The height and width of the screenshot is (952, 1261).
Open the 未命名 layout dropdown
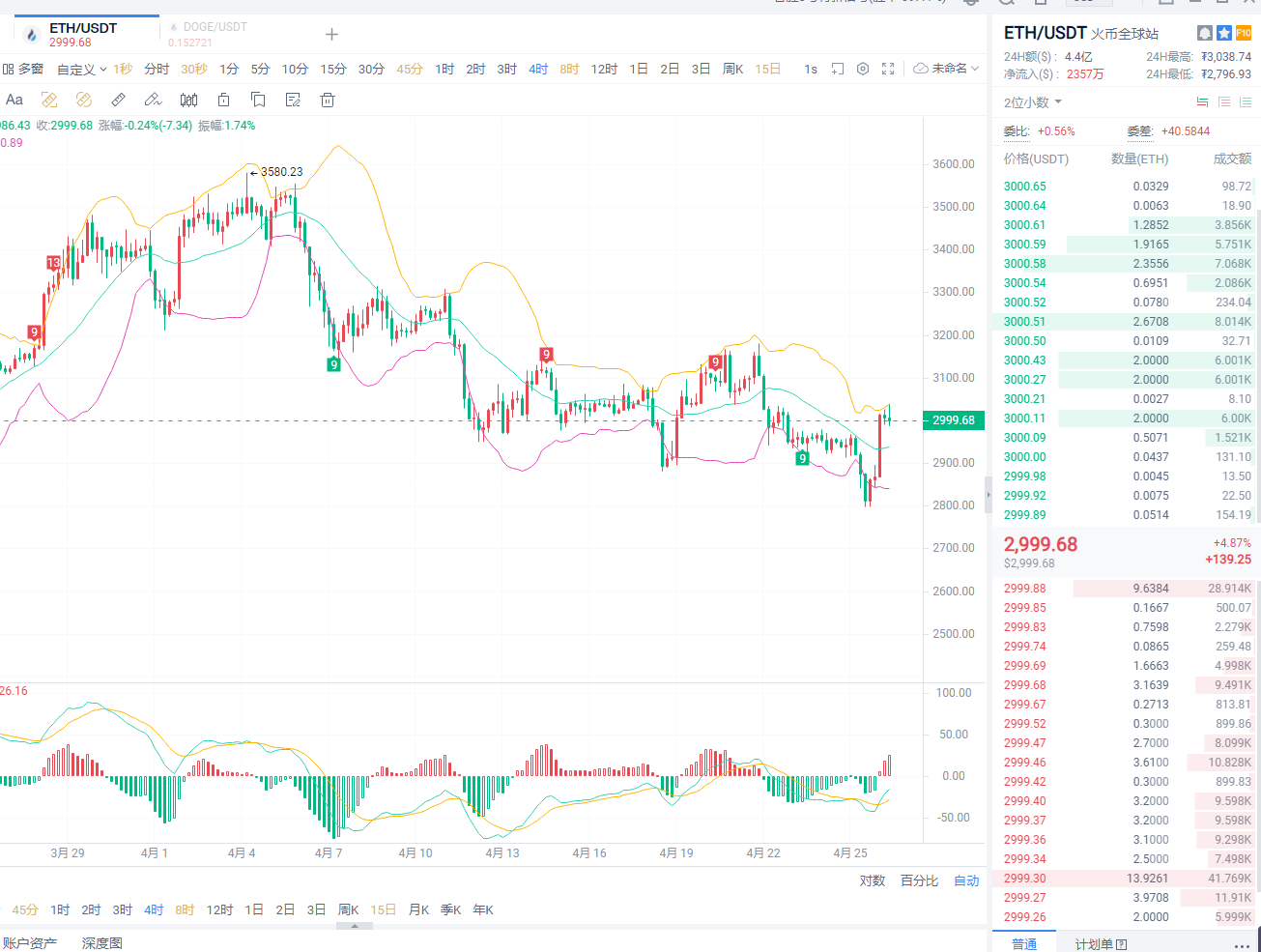pyautogui.click(x=955, y=69)
